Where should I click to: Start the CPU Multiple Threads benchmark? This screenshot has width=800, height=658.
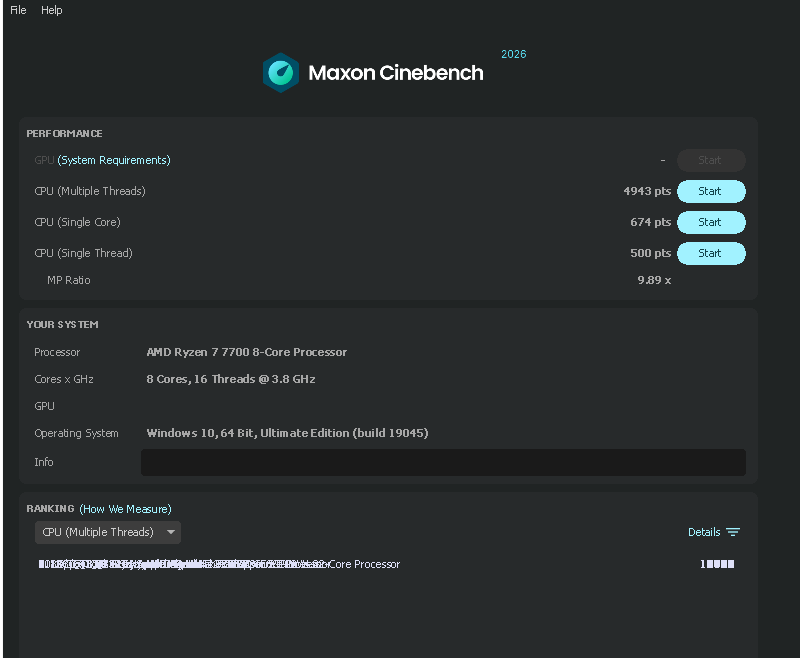pyautogui.click(x=711, y=191)
